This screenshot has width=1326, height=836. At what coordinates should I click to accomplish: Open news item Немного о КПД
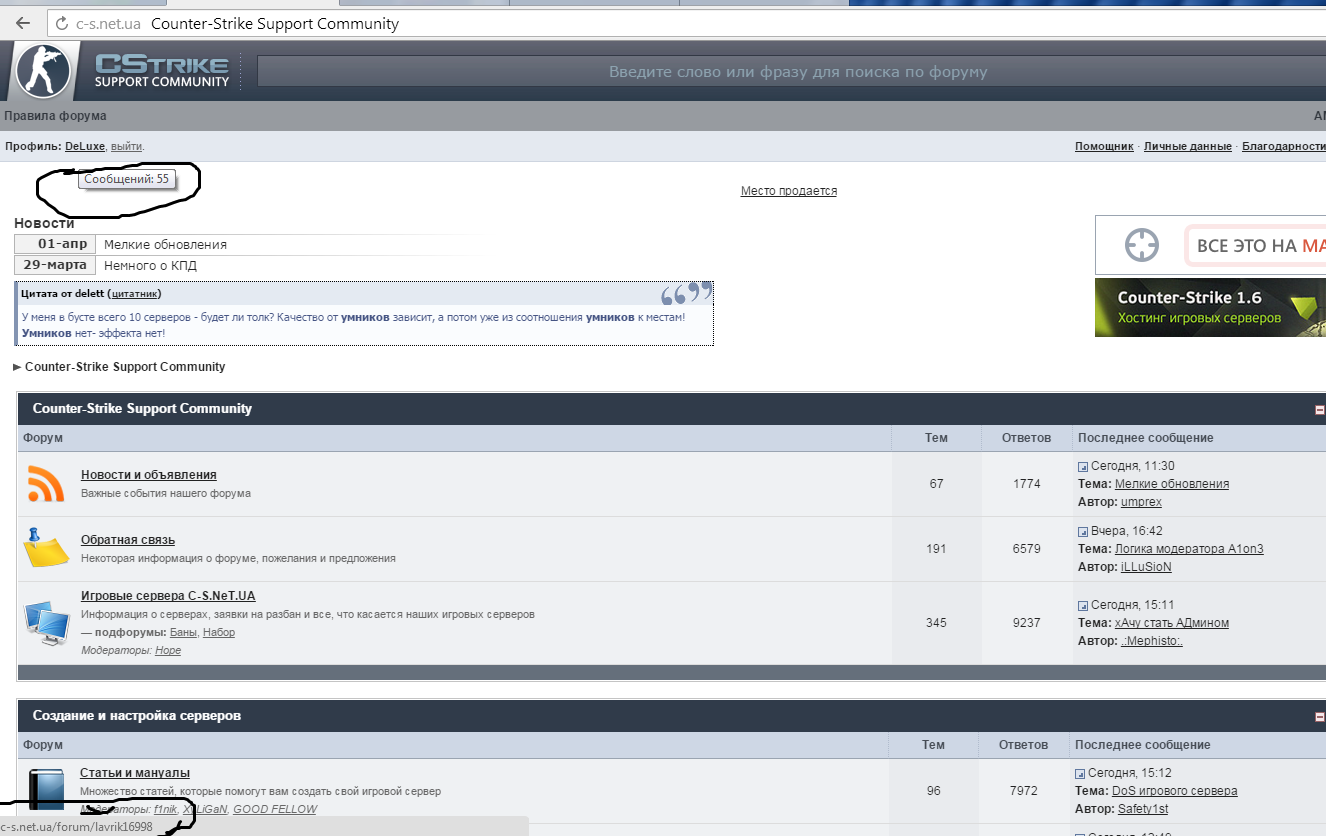tap(150, 266)
